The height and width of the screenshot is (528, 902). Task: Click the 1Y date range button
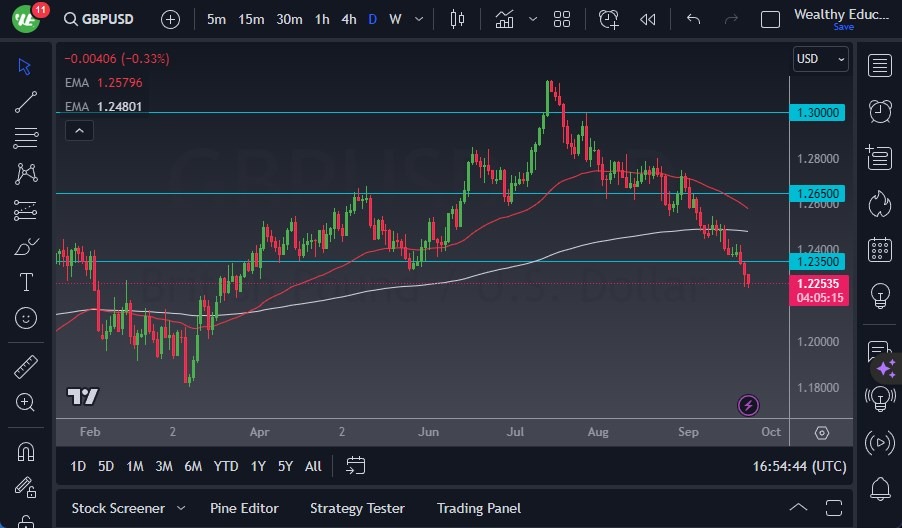click(x=258, y=466)
